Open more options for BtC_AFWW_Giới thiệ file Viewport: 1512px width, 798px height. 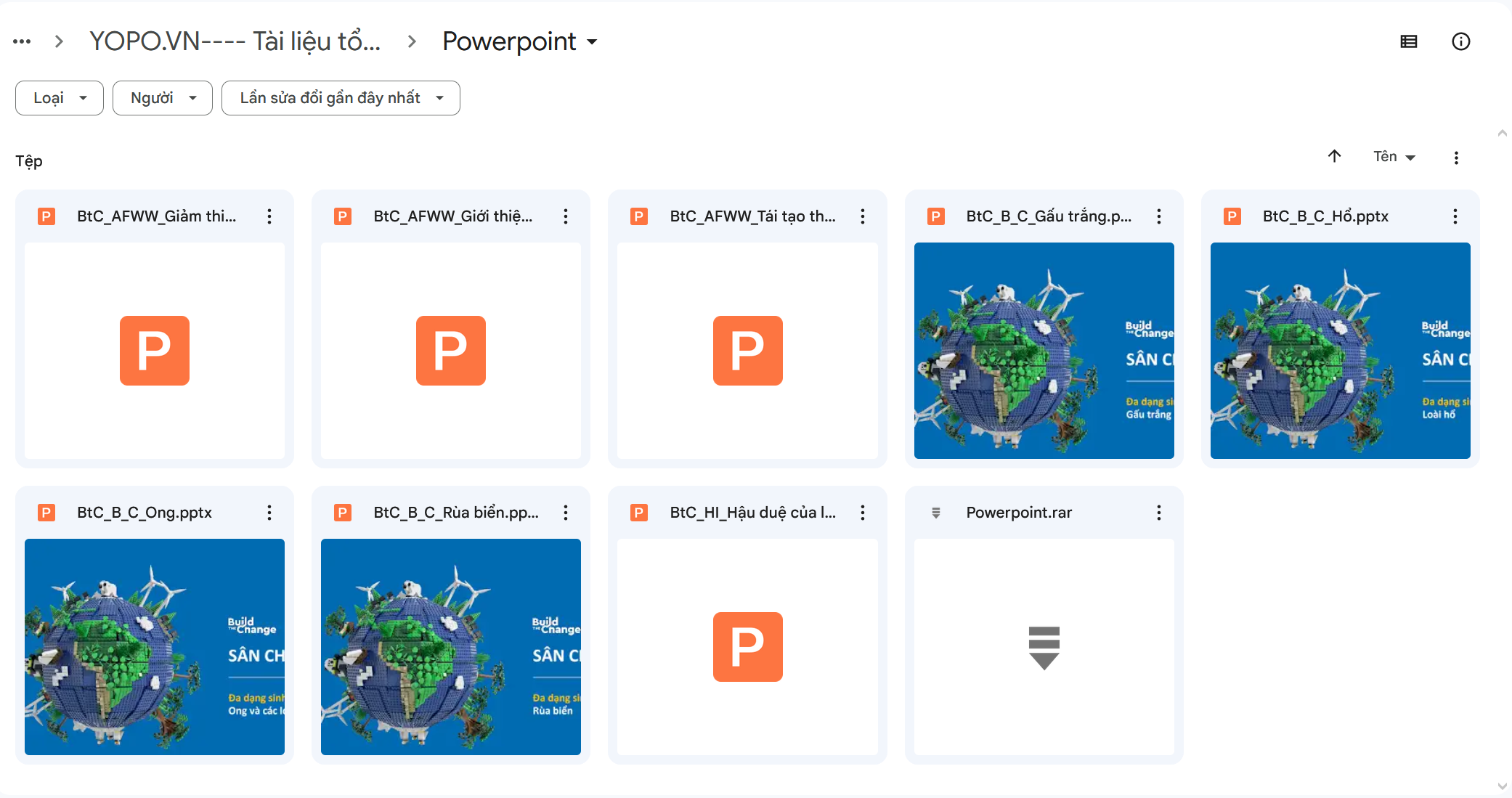(x=565, y=216)
